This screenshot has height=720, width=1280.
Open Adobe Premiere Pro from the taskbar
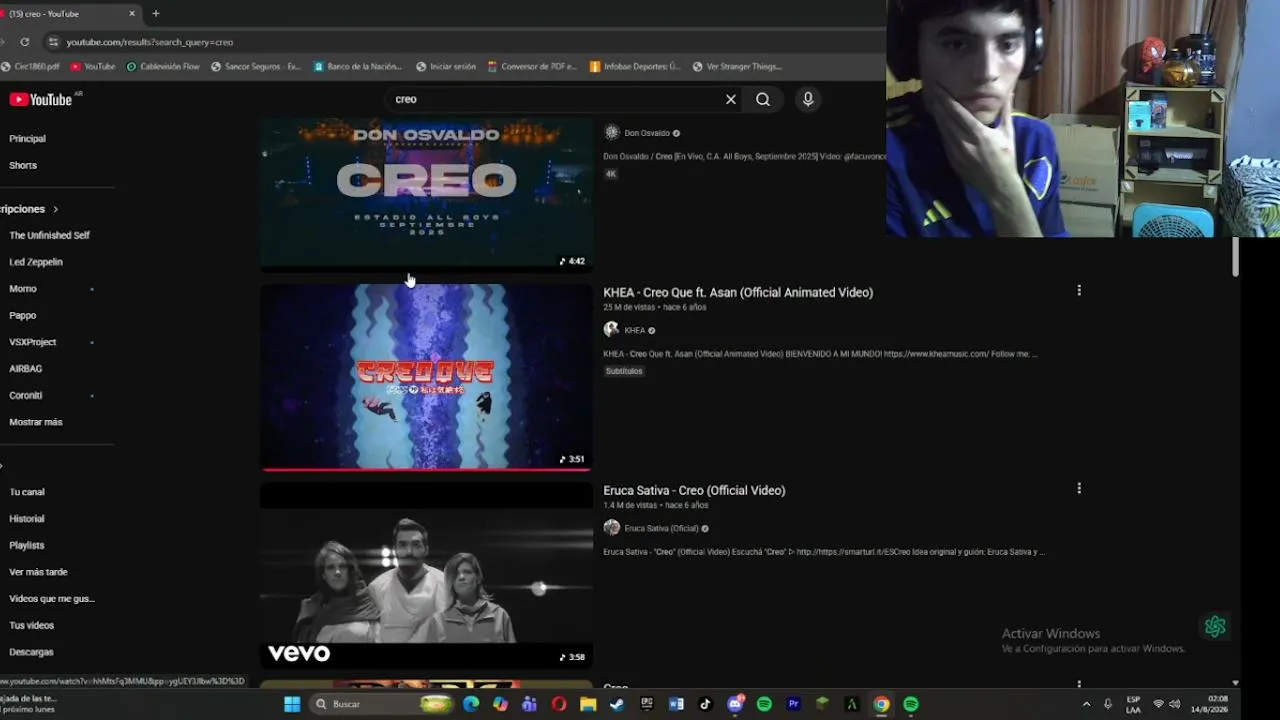pos(793,704)
